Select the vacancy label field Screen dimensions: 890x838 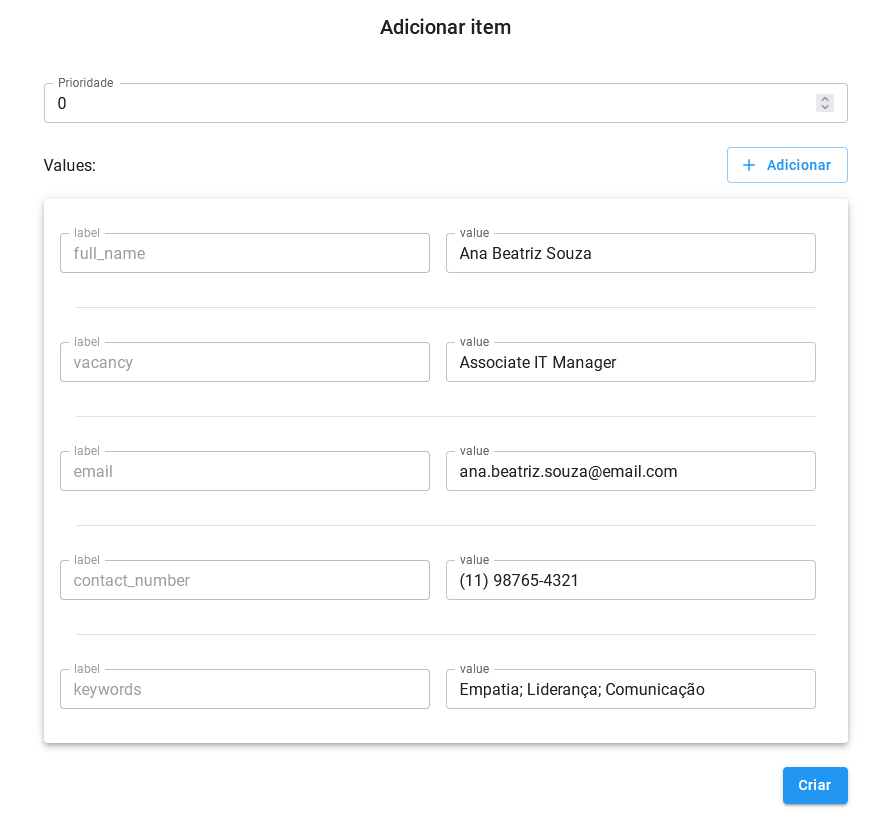(244, 362)
